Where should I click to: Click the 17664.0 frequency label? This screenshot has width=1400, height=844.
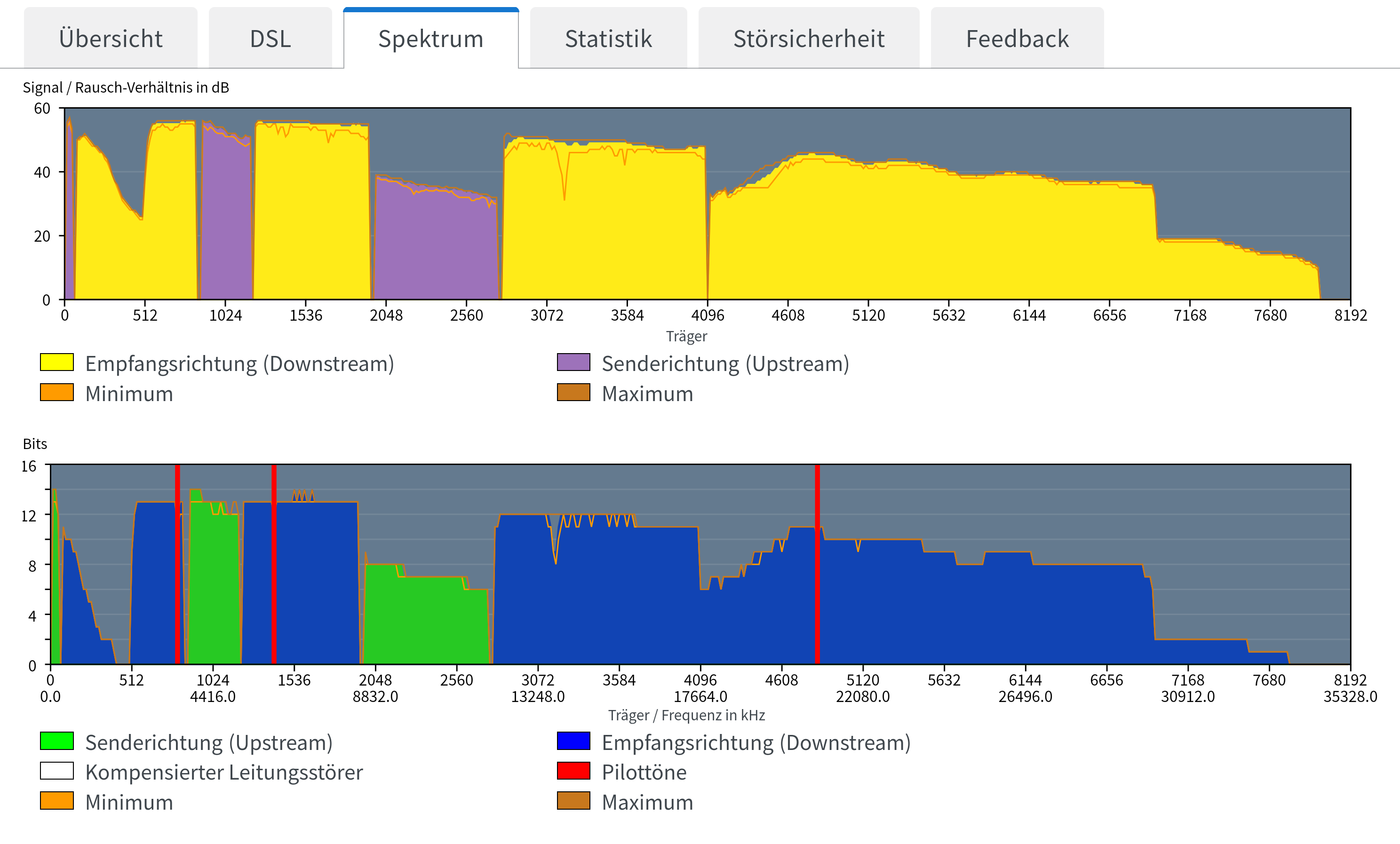[x=700, y=696]
